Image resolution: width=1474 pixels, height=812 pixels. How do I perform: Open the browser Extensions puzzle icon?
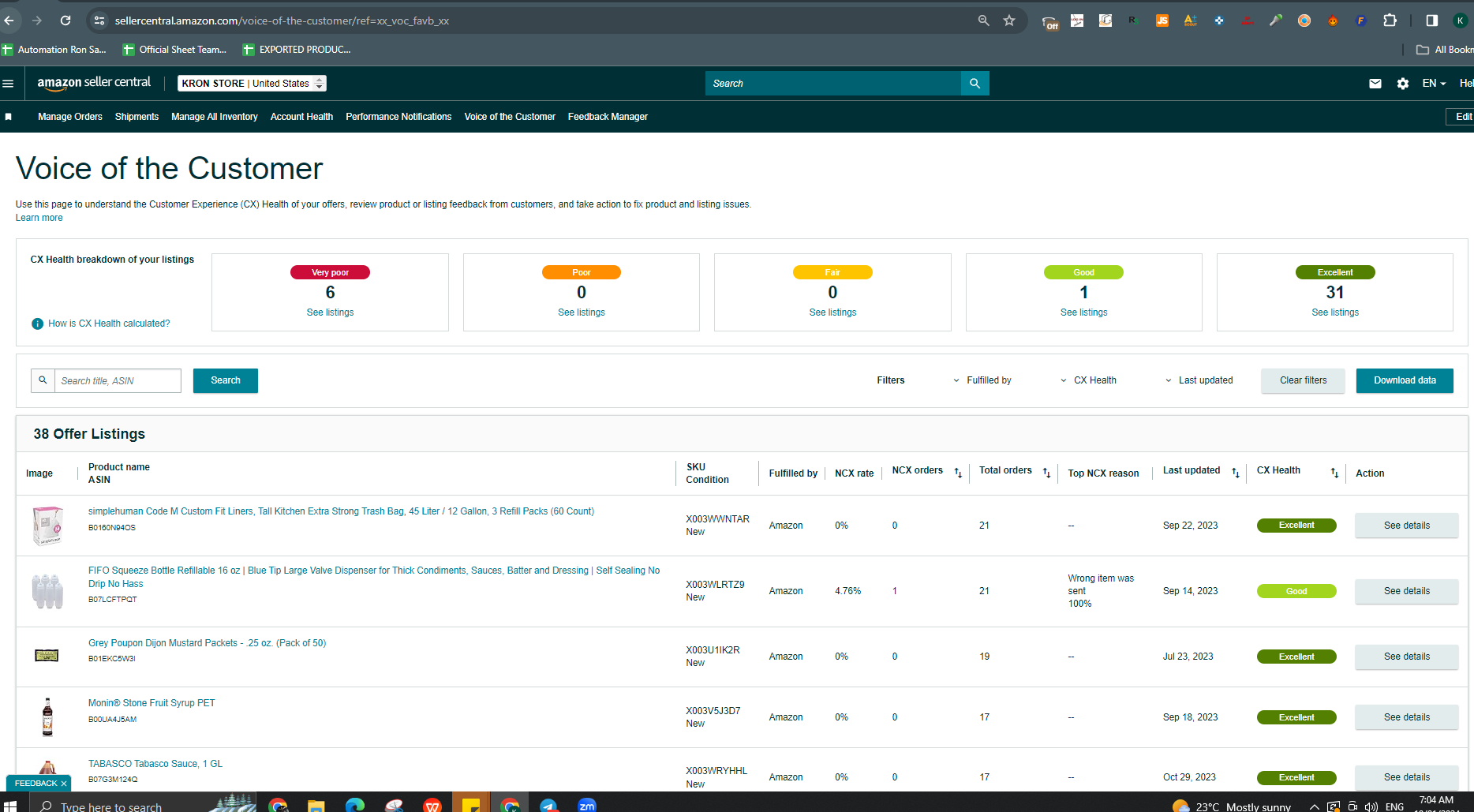coord(1390,21)
